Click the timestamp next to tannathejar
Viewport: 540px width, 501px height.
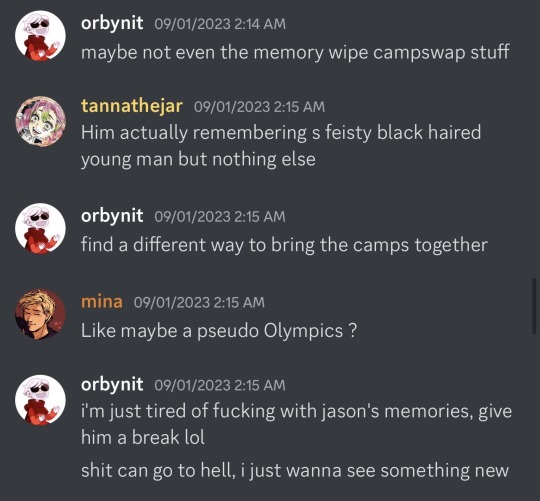tap(259, 106)
